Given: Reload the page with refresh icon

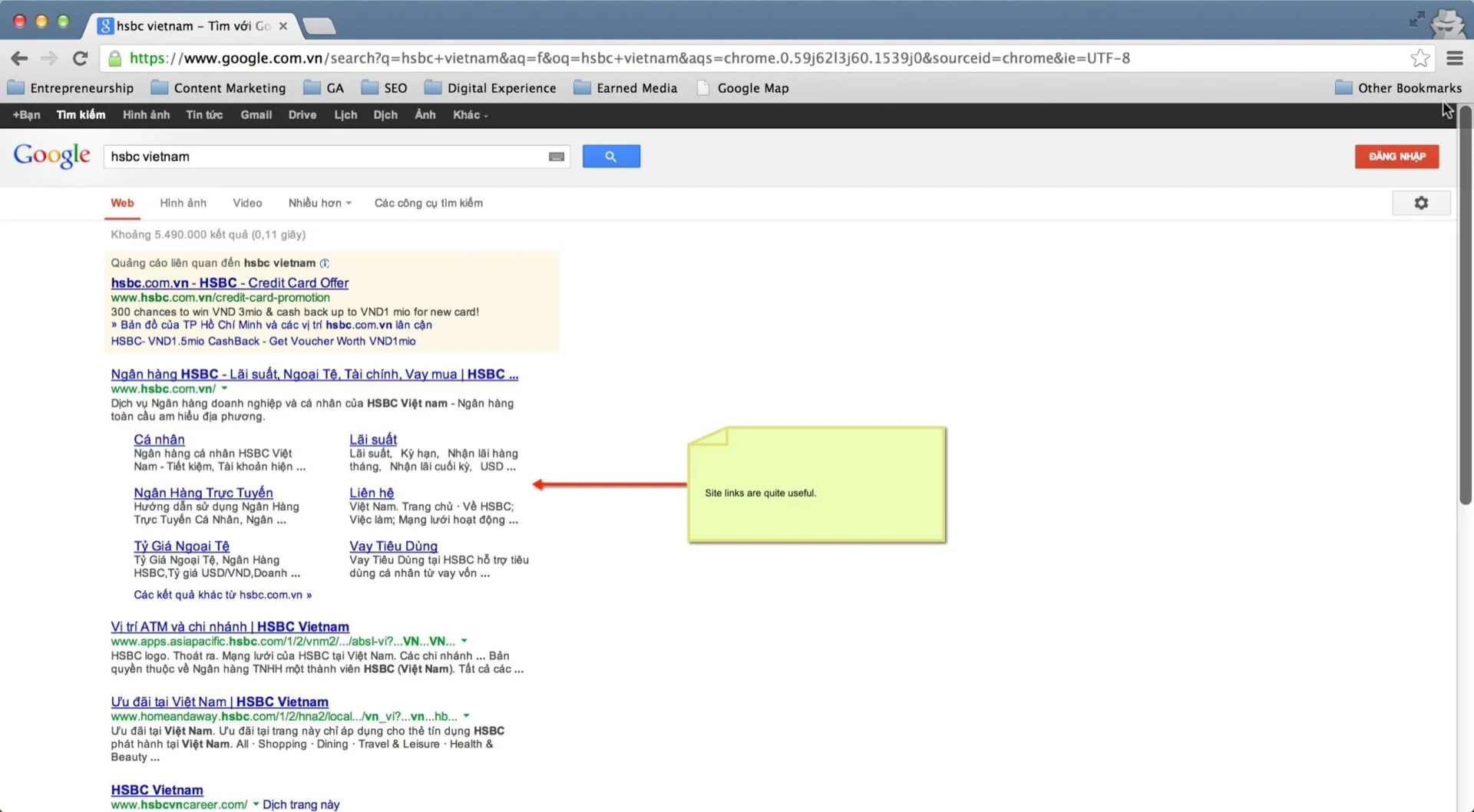Looking at the screenshot, I should 80,58.
